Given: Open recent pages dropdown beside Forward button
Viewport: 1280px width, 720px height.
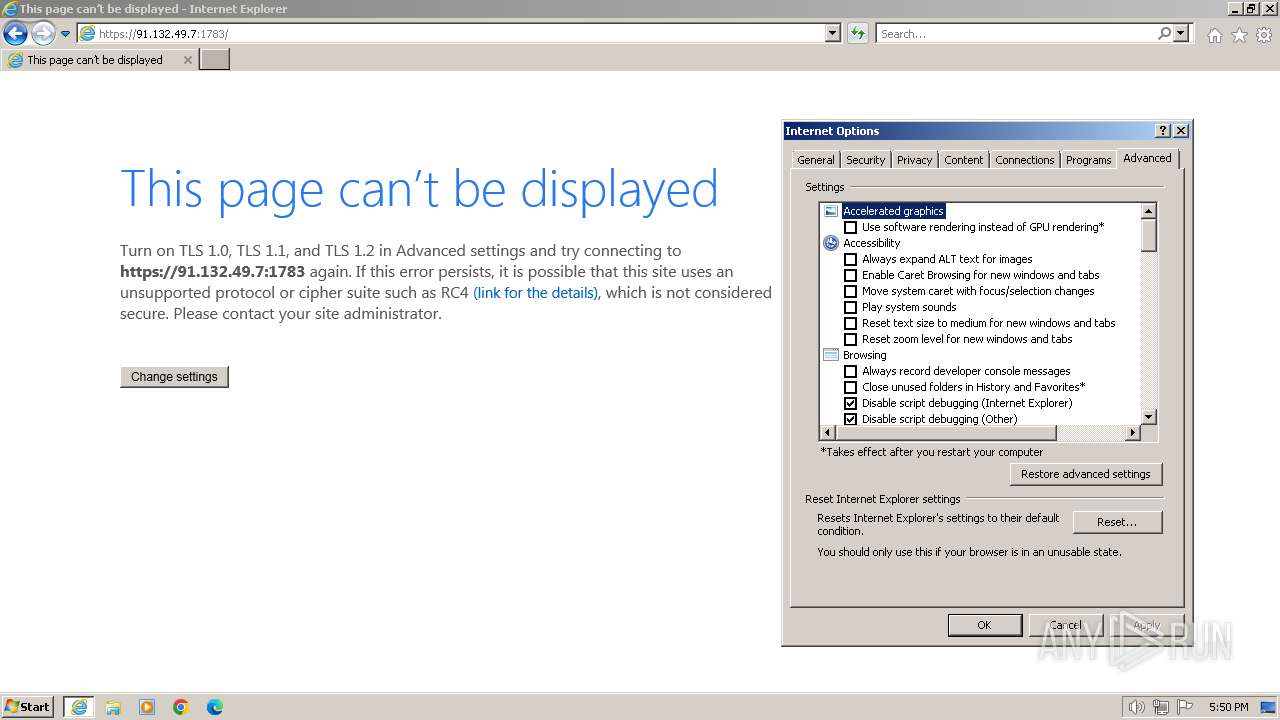Looking at the screenshot, I should point(66,34).
